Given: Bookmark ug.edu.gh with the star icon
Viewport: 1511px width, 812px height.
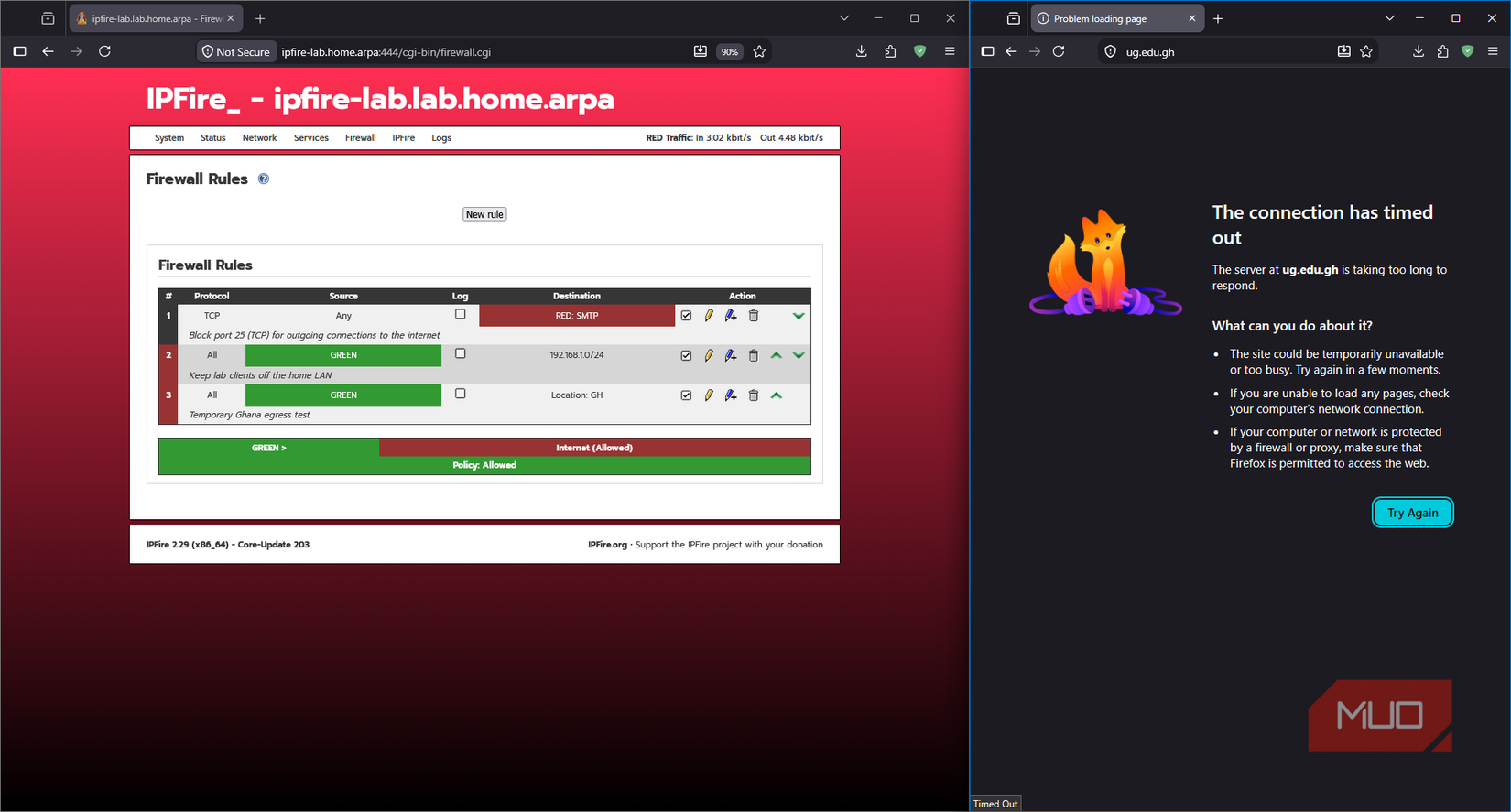Looking at the screenshot, I should pyautogui.click(x=1366, y=51).
